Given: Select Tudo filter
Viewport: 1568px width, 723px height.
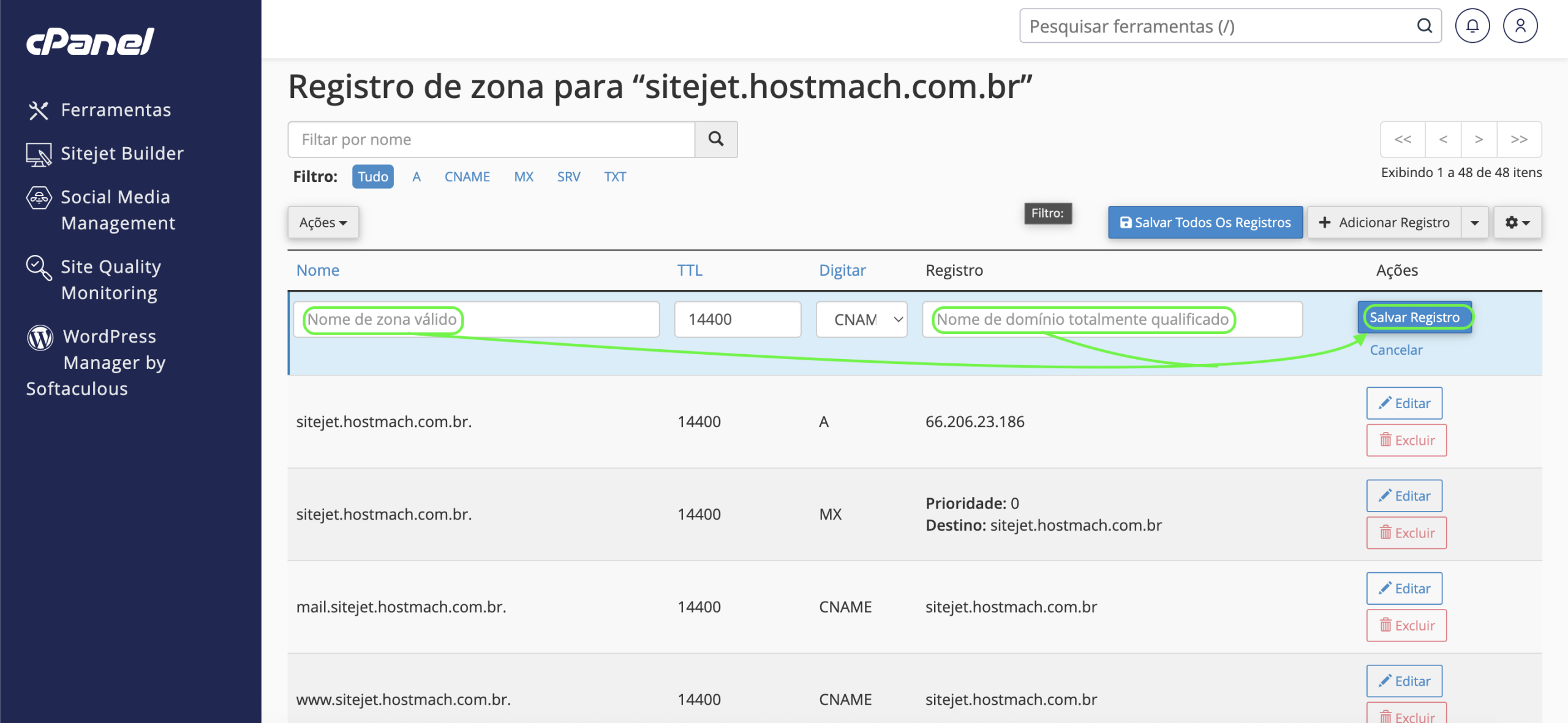Looking at the screenshot, I should [373, 176].
